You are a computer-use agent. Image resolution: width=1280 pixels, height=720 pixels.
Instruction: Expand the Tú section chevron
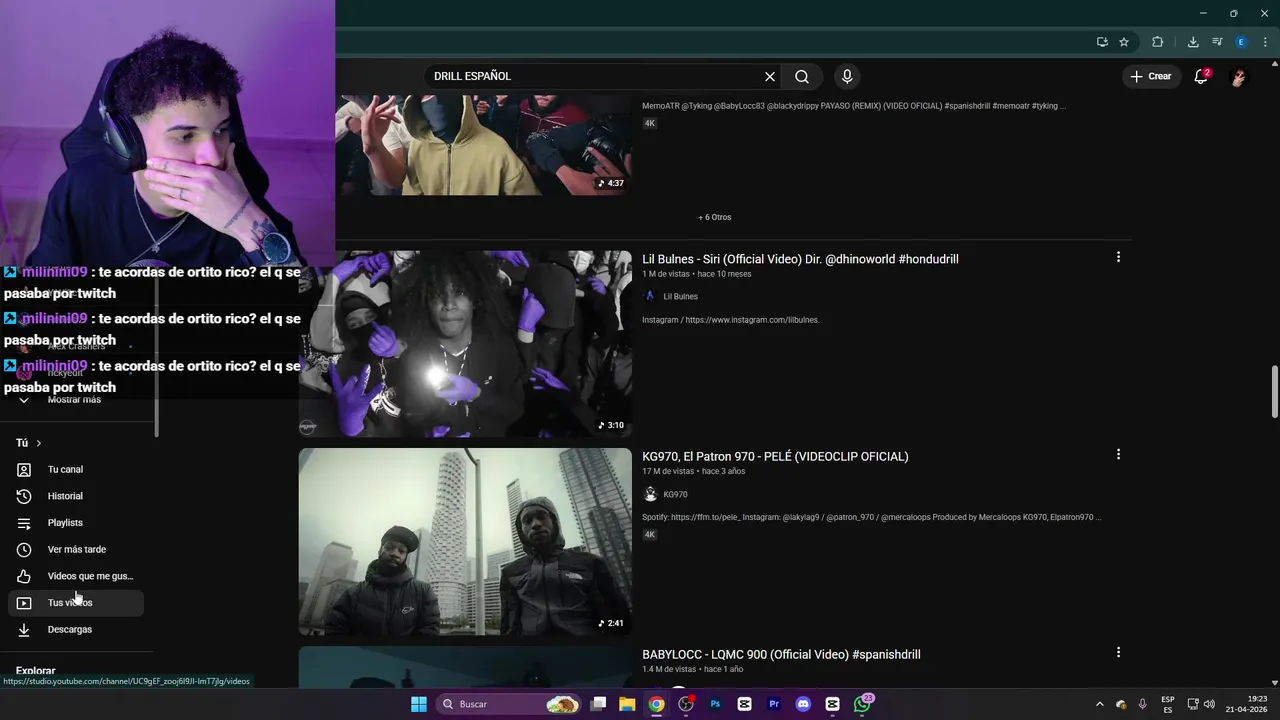coord(39,443)
